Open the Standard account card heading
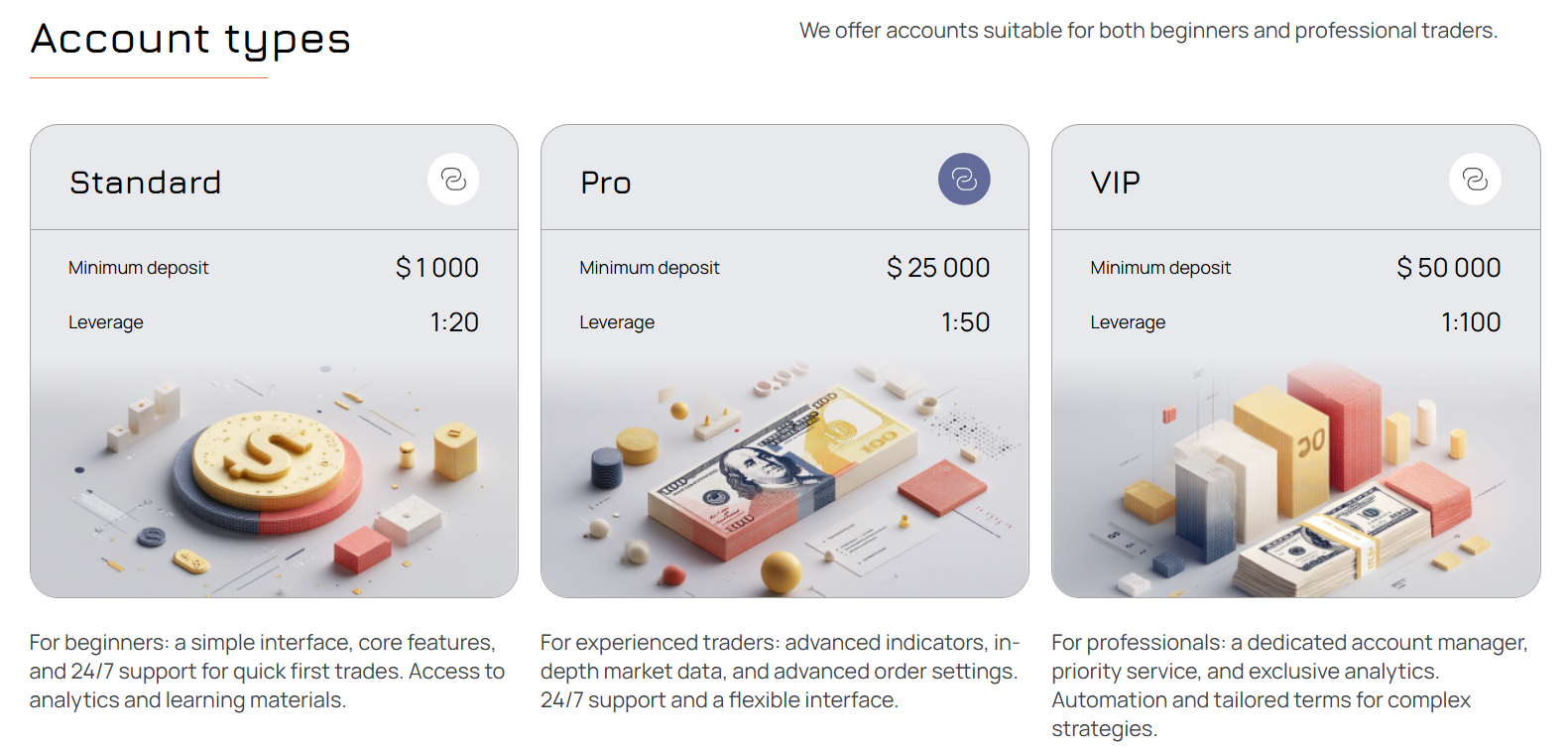The height and width of the screenshot is (747, 1568). coord(146,183)
